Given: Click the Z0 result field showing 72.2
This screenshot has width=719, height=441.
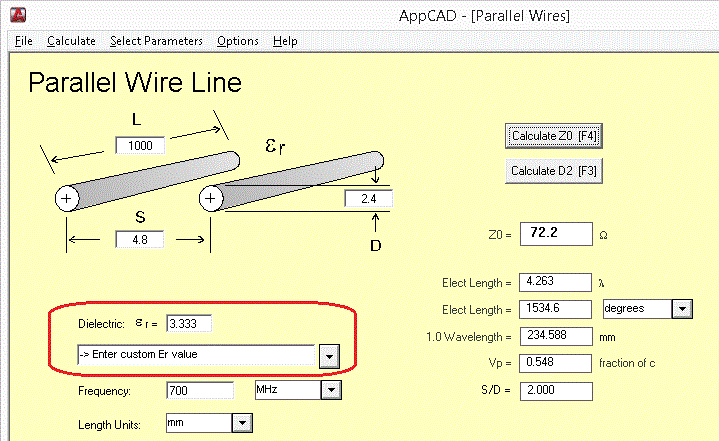Looking at the screenshot, I should 556,233.
